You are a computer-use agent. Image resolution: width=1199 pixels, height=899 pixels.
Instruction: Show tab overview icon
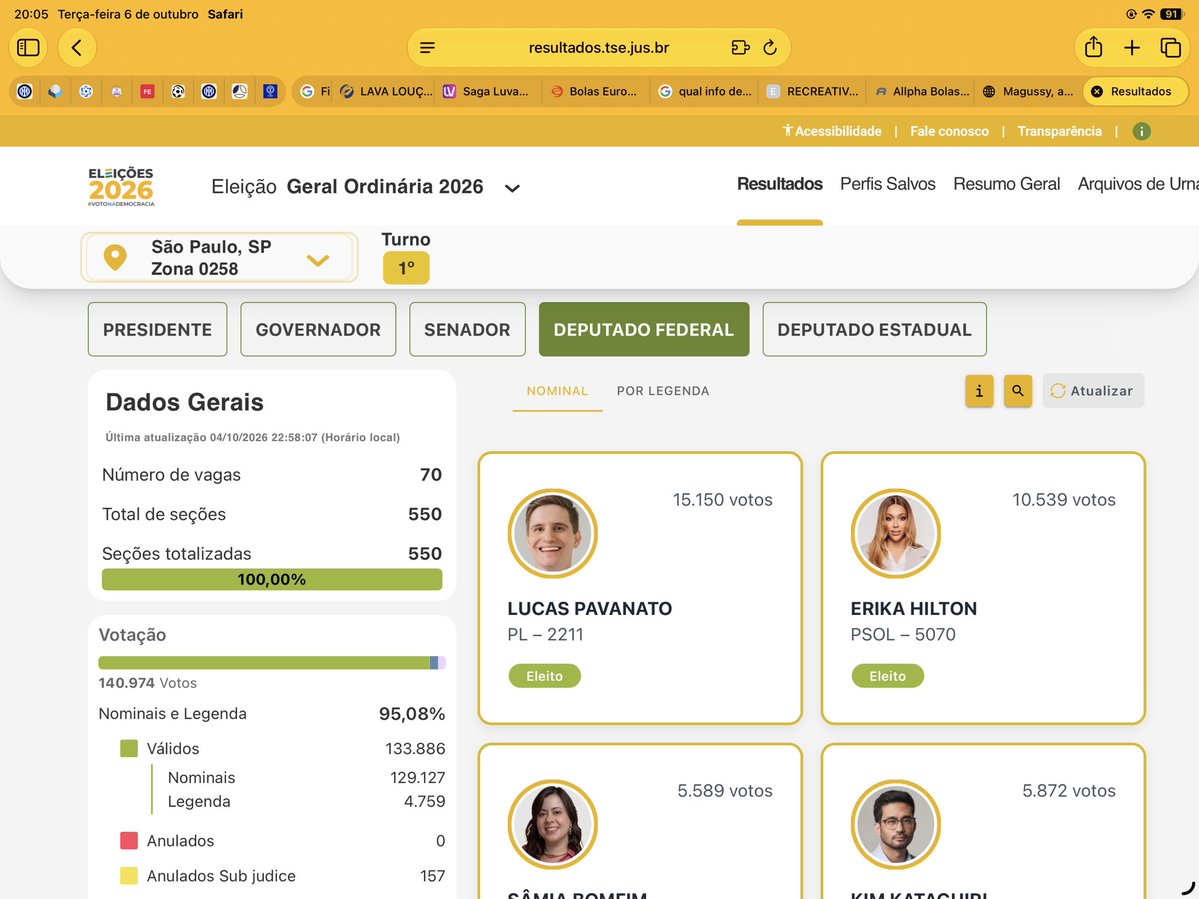[x=1171, y=47]
